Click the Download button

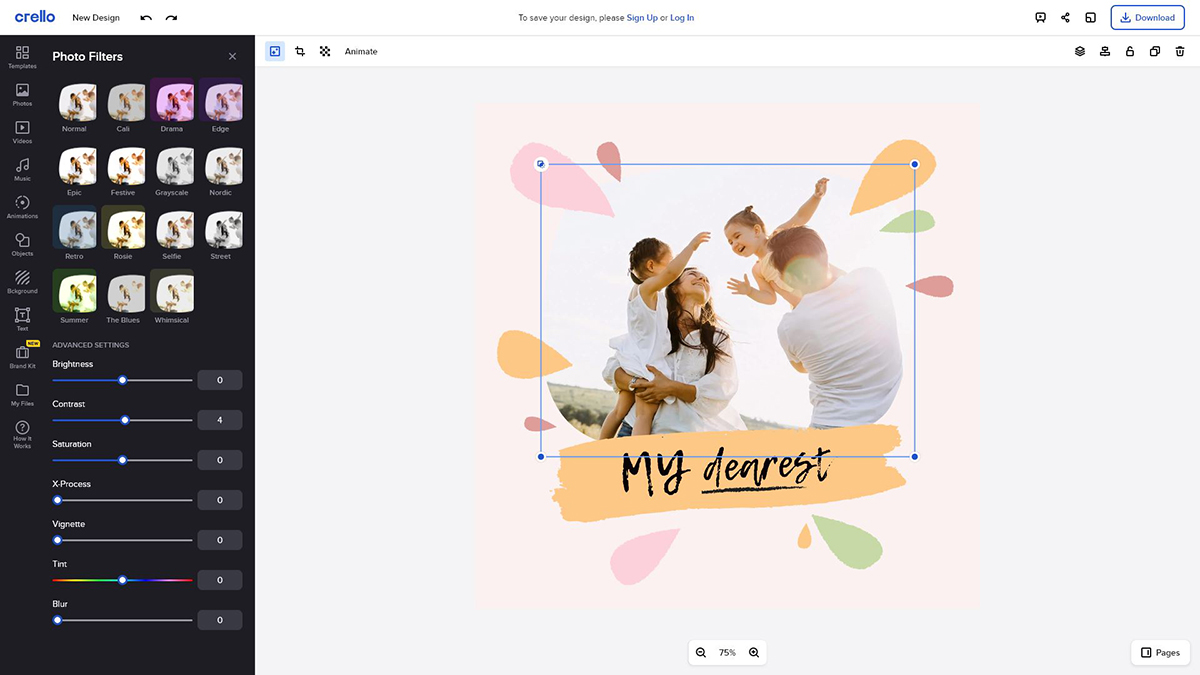1147,18
